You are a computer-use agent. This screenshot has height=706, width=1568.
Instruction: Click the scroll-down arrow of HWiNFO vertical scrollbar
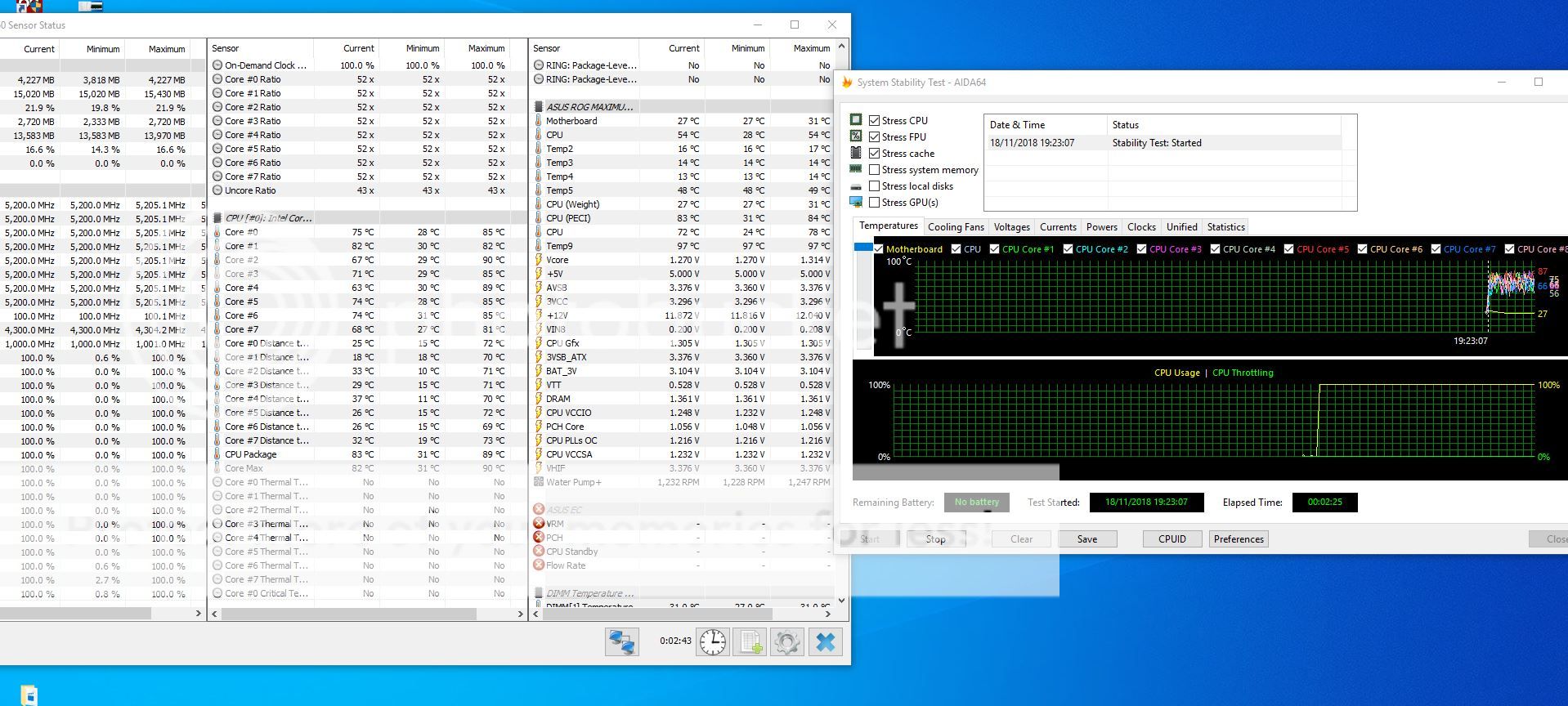[x=841, y=601]
